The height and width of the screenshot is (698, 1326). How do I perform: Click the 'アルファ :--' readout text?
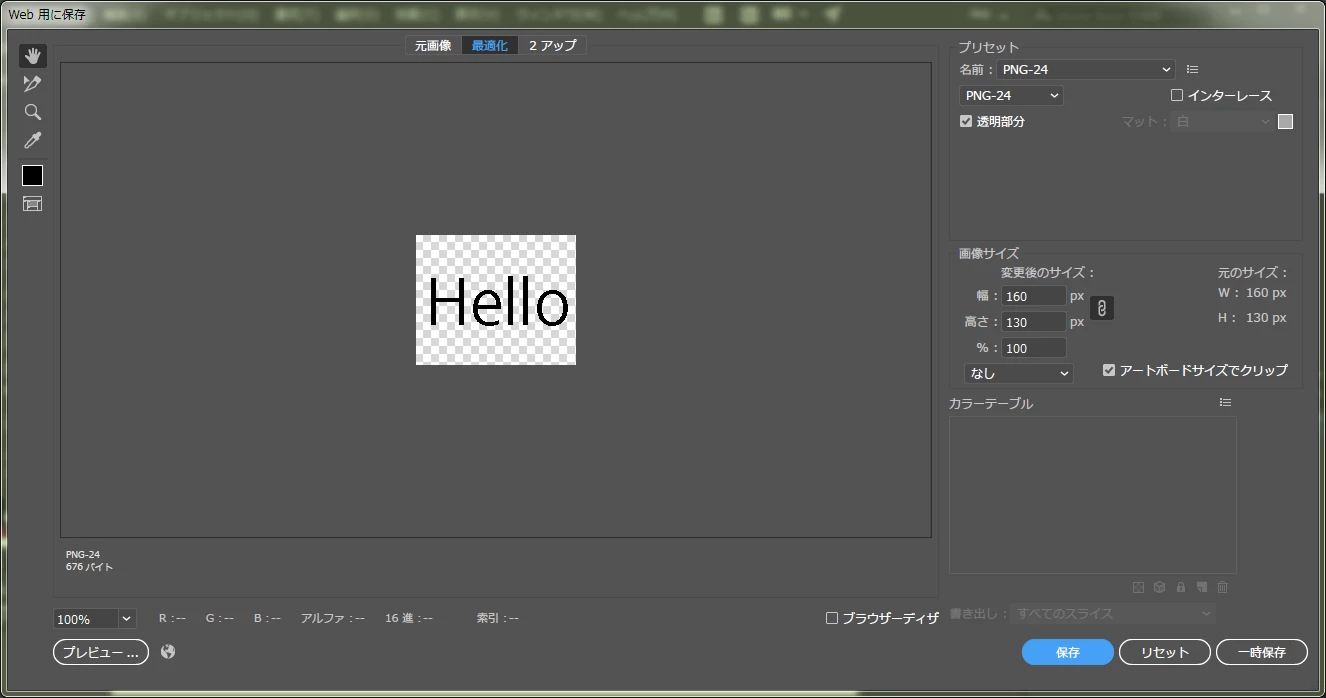pos(332,618)
